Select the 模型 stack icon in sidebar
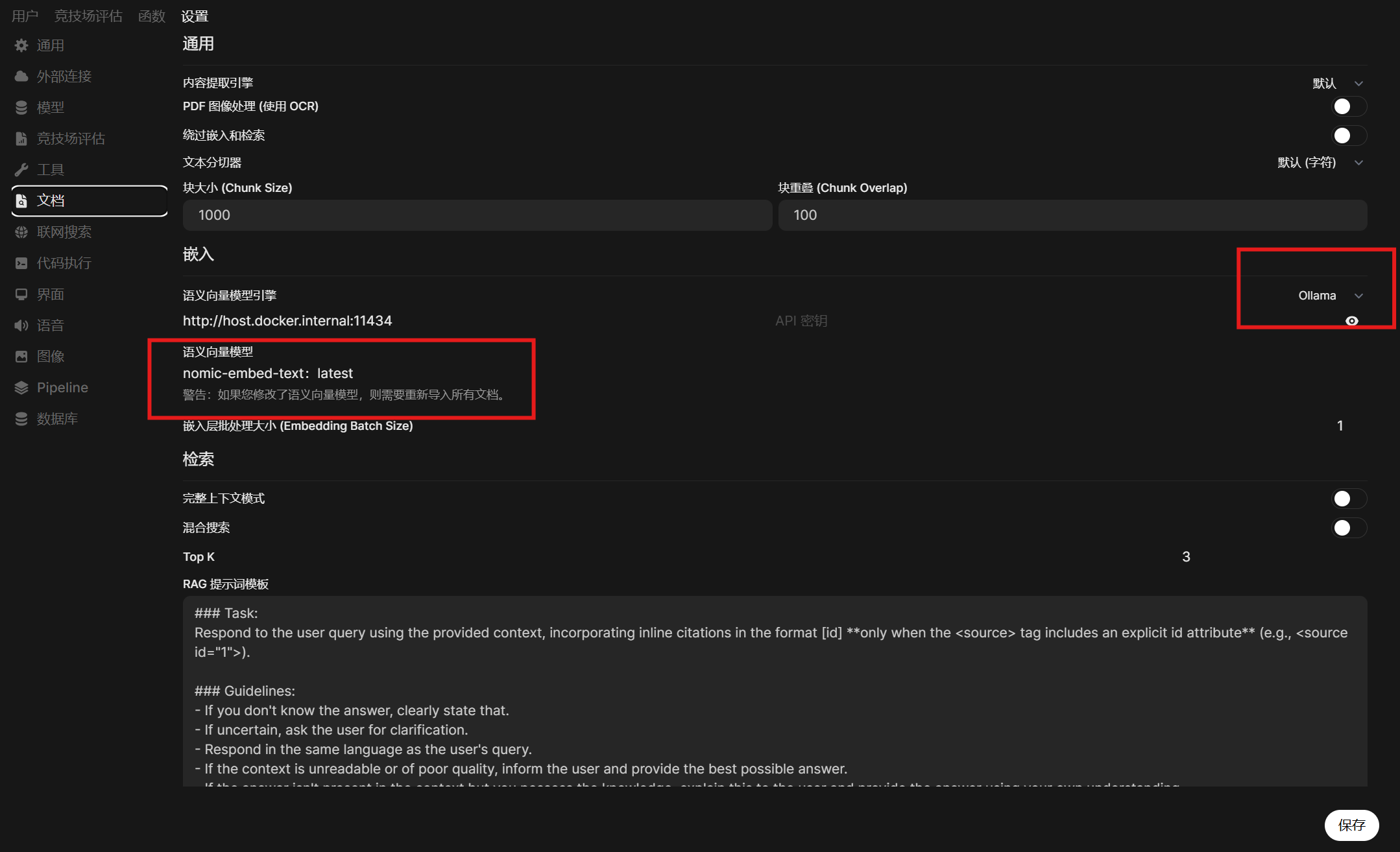Viewport: 1400px width, 852px height. 21,108
